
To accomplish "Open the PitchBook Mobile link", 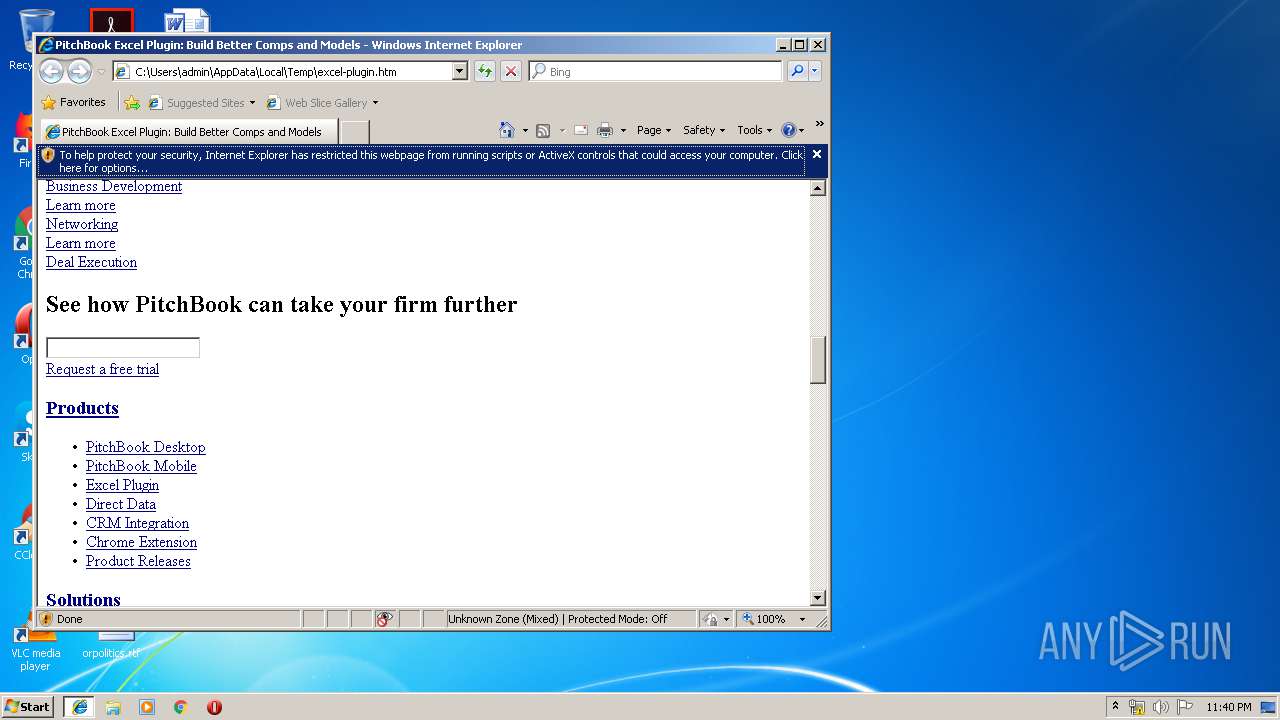I will [141, 466].
